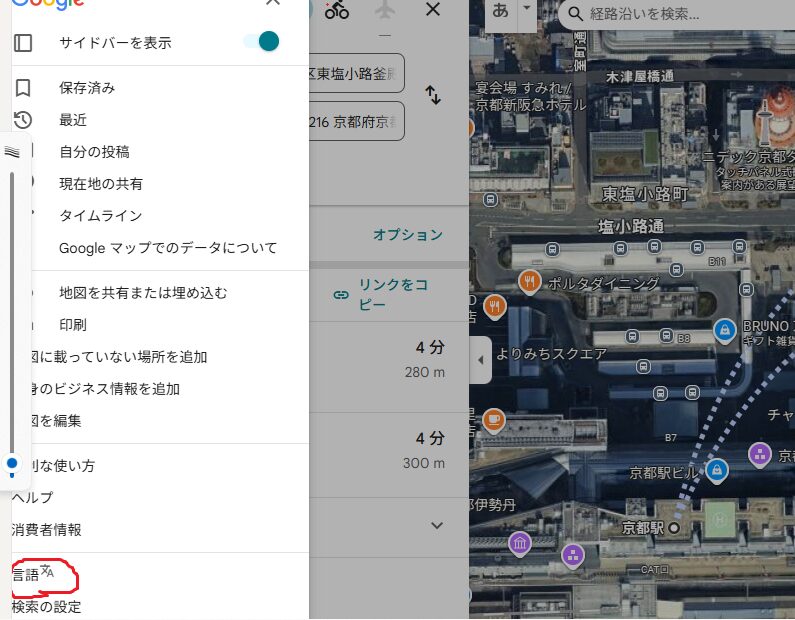Viewport: 795px width, 620px height.
Task: Click ビジネス情報を追加 entry
Action: click(105, 389)
